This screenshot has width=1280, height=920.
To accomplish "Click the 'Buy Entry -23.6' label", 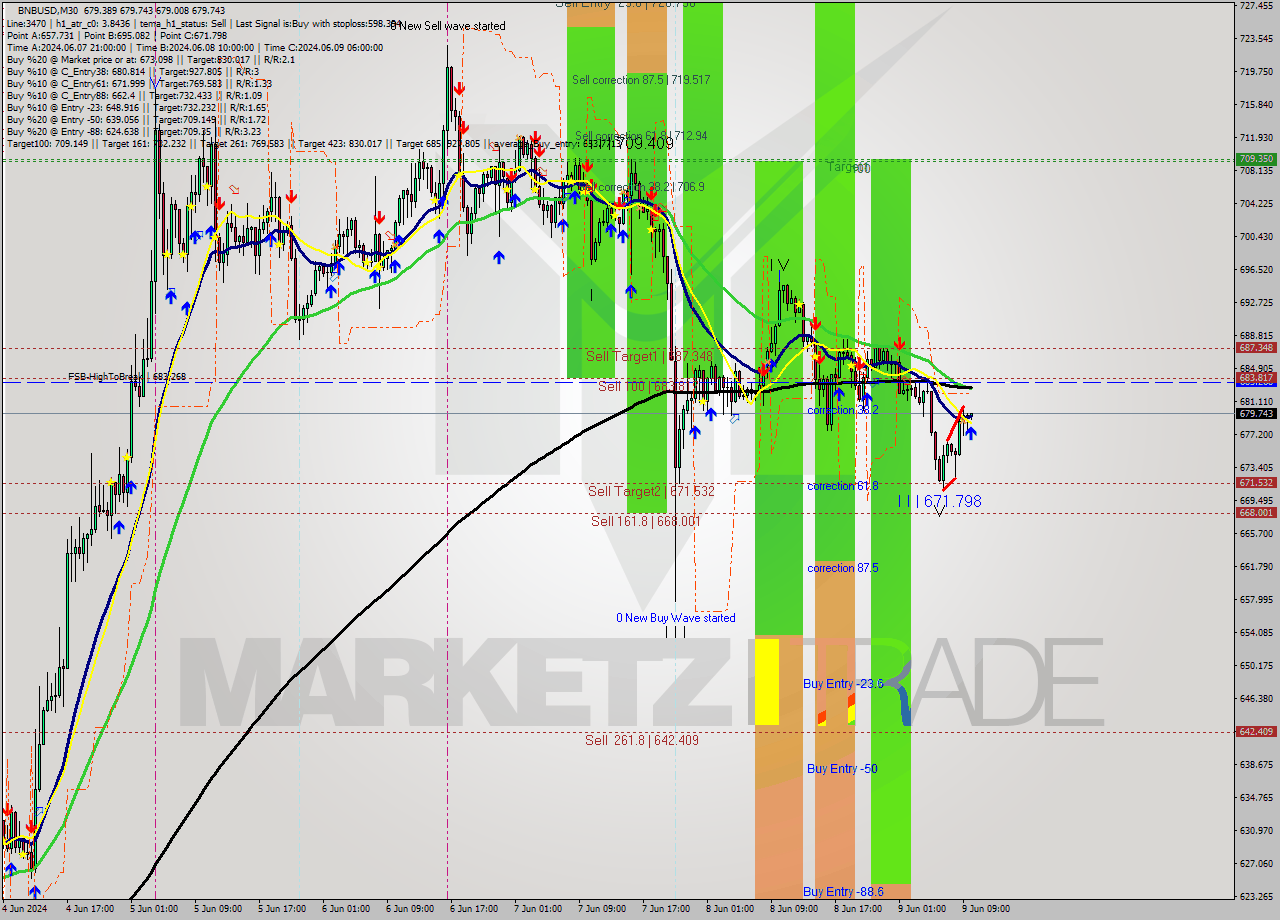I will pos(843,684).
